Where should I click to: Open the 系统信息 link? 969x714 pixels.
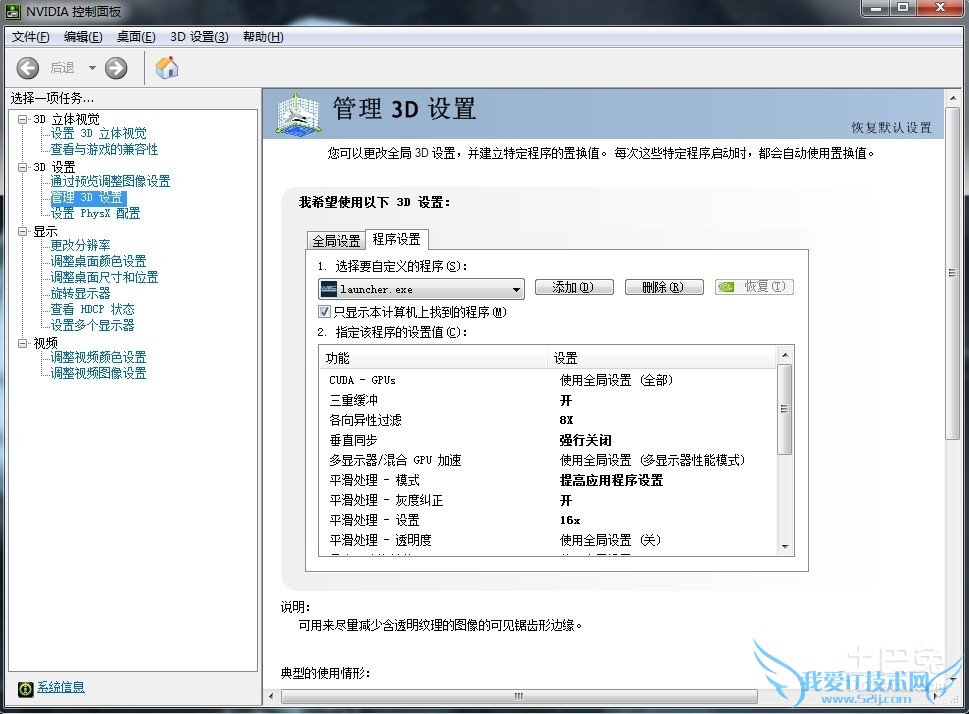(61, 688)
